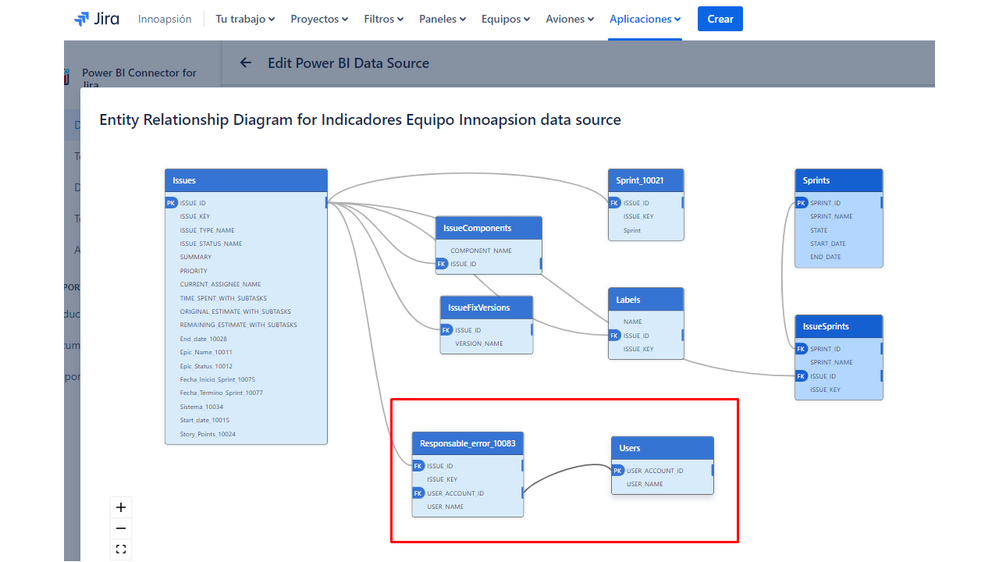Open the Filtros dropdown menu
This screenshot has width=999, height=562.
tap(384, 19)
